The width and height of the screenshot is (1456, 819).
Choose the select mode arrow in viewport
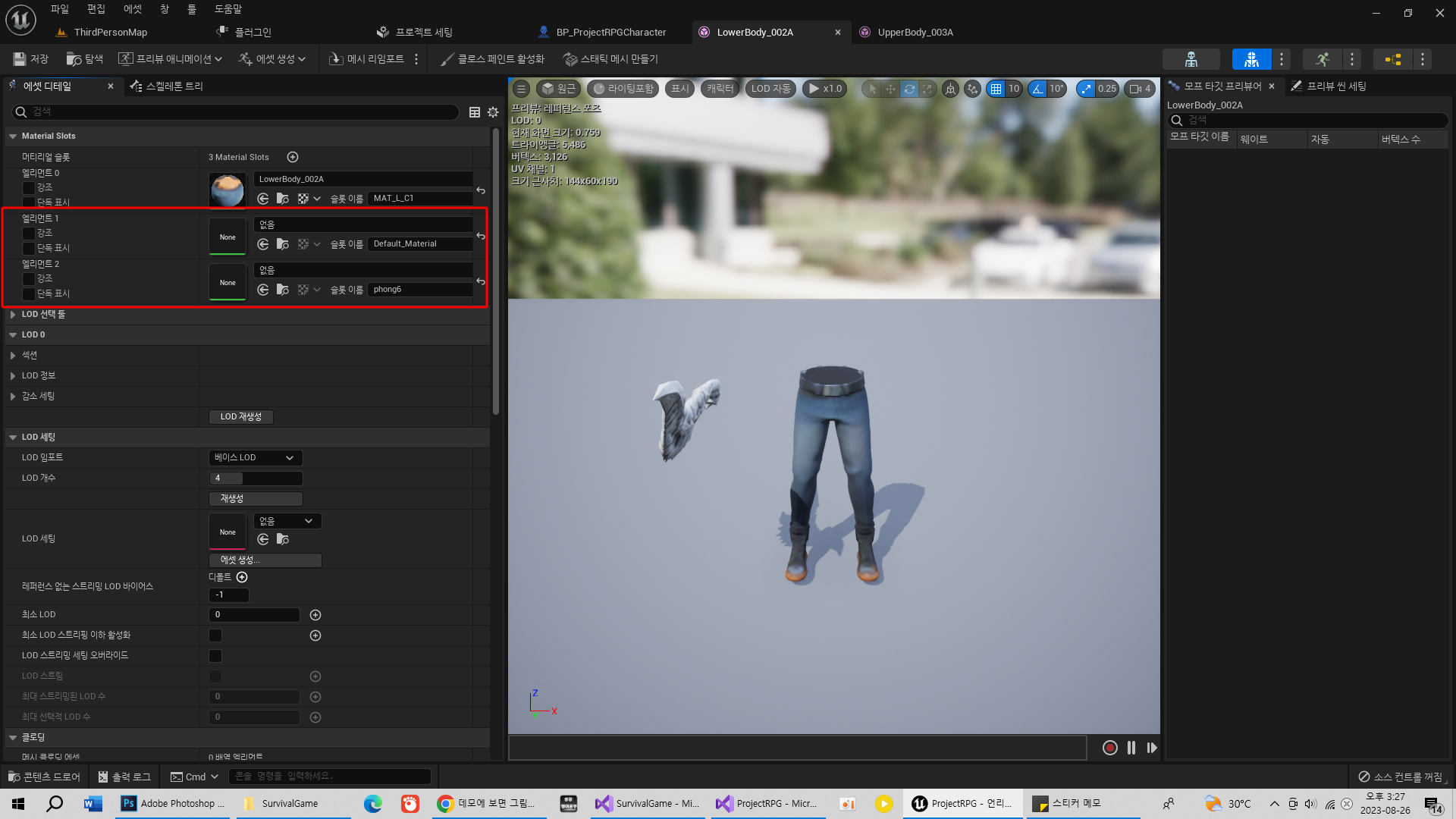(872, 89)
